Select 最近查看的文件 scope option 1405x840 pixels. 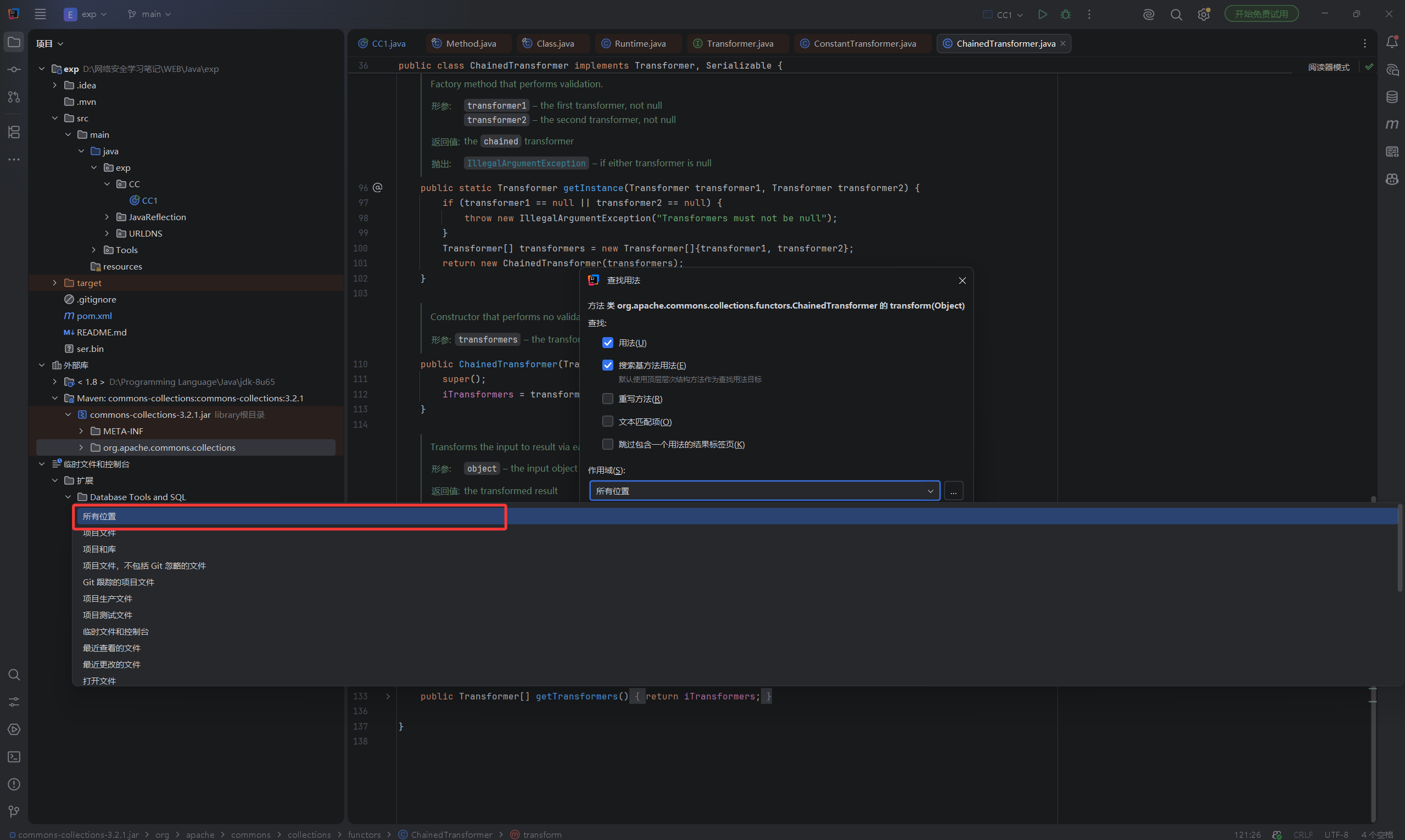736,647
